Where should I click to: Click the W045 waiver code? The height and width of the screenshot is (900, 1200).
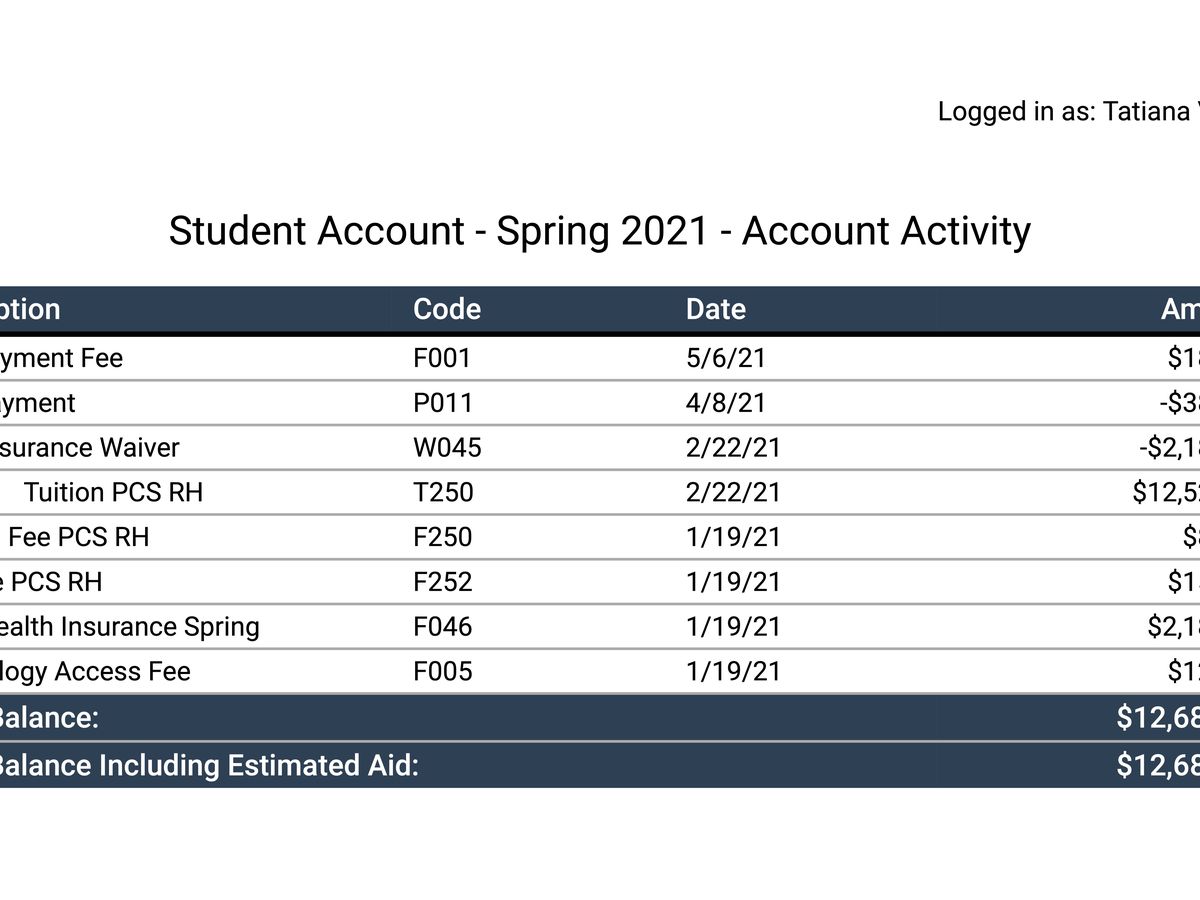pyautogui.click(x=447, y=447)
